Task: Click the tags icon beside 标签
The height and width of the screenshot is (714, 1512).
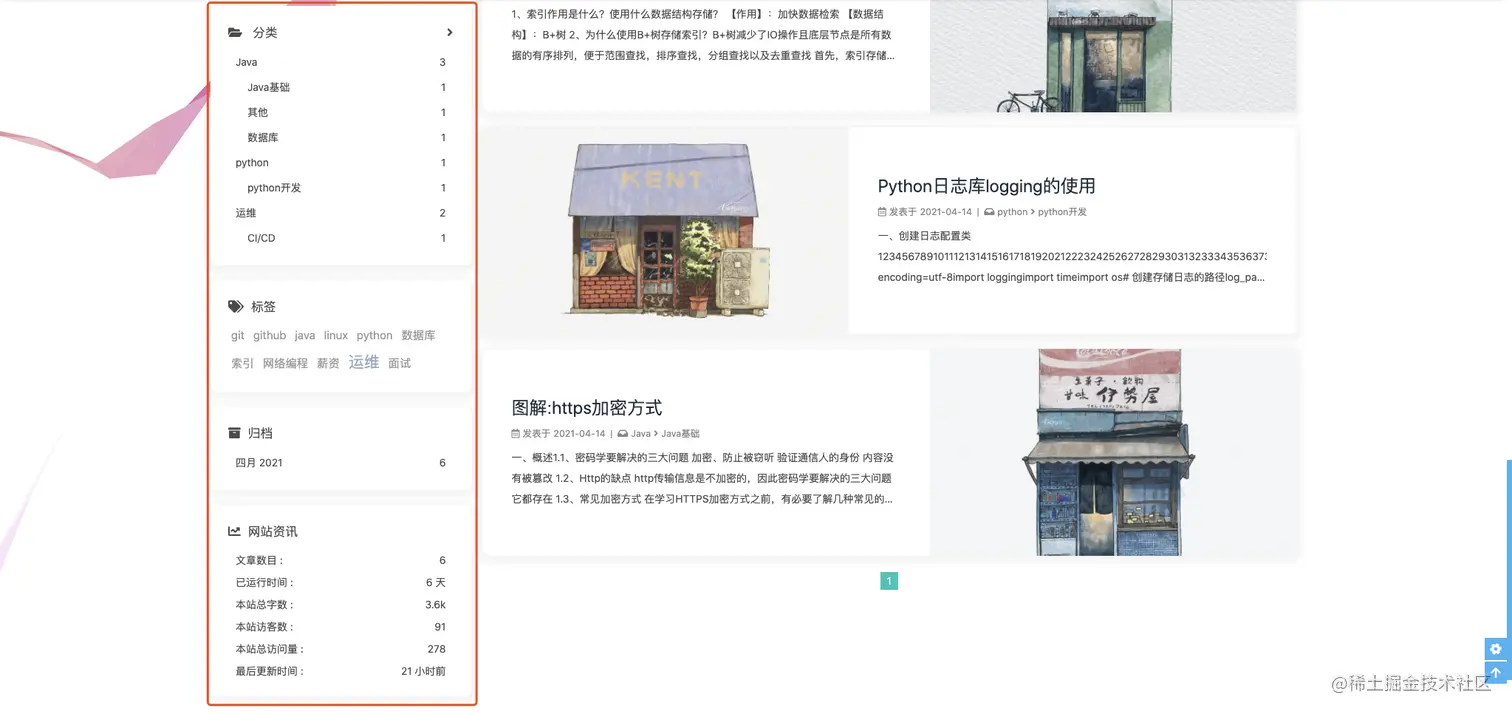Action: click(236, 307)
